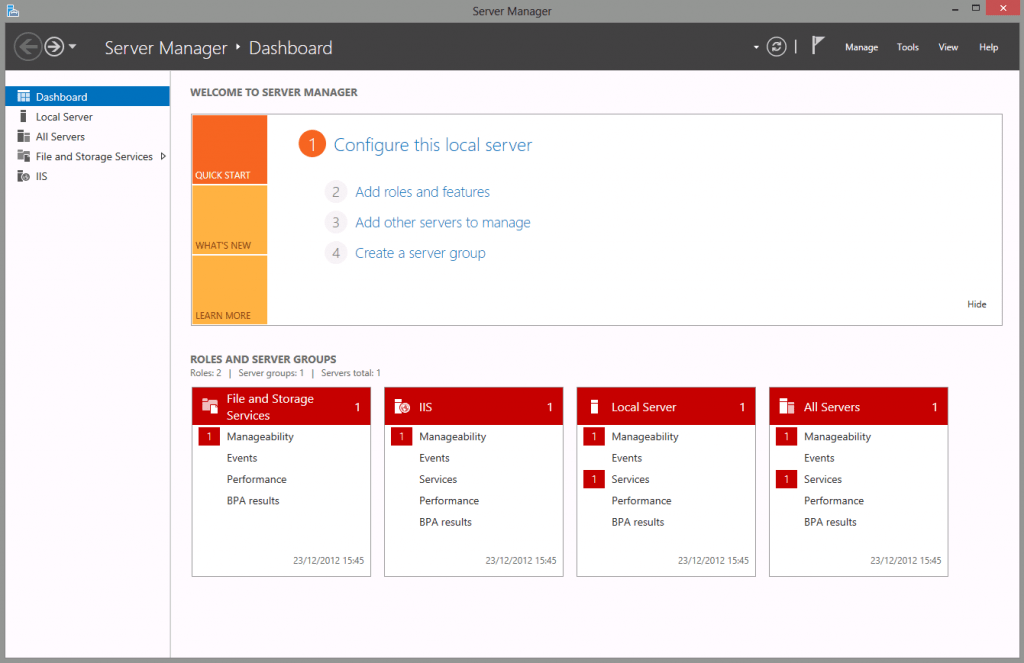Click Create a server group link

click(421, 253)
